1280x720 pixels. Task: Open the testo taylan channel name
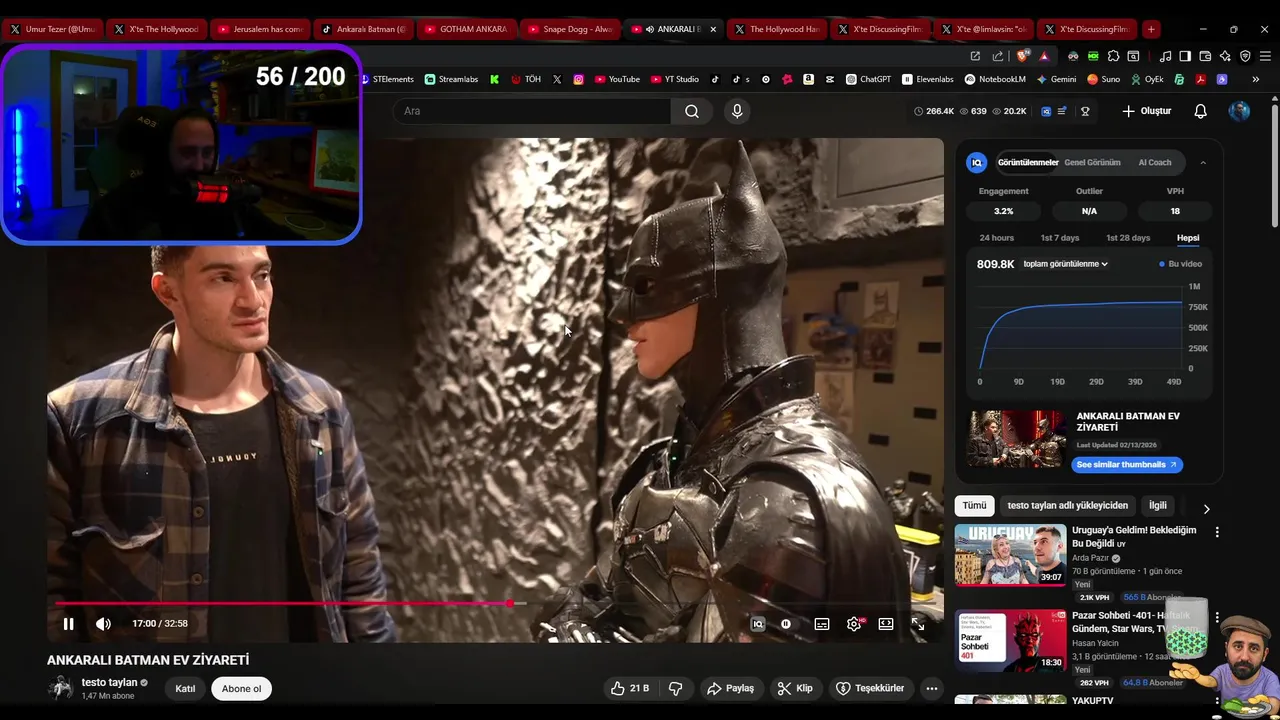click(x=109, y=682)
